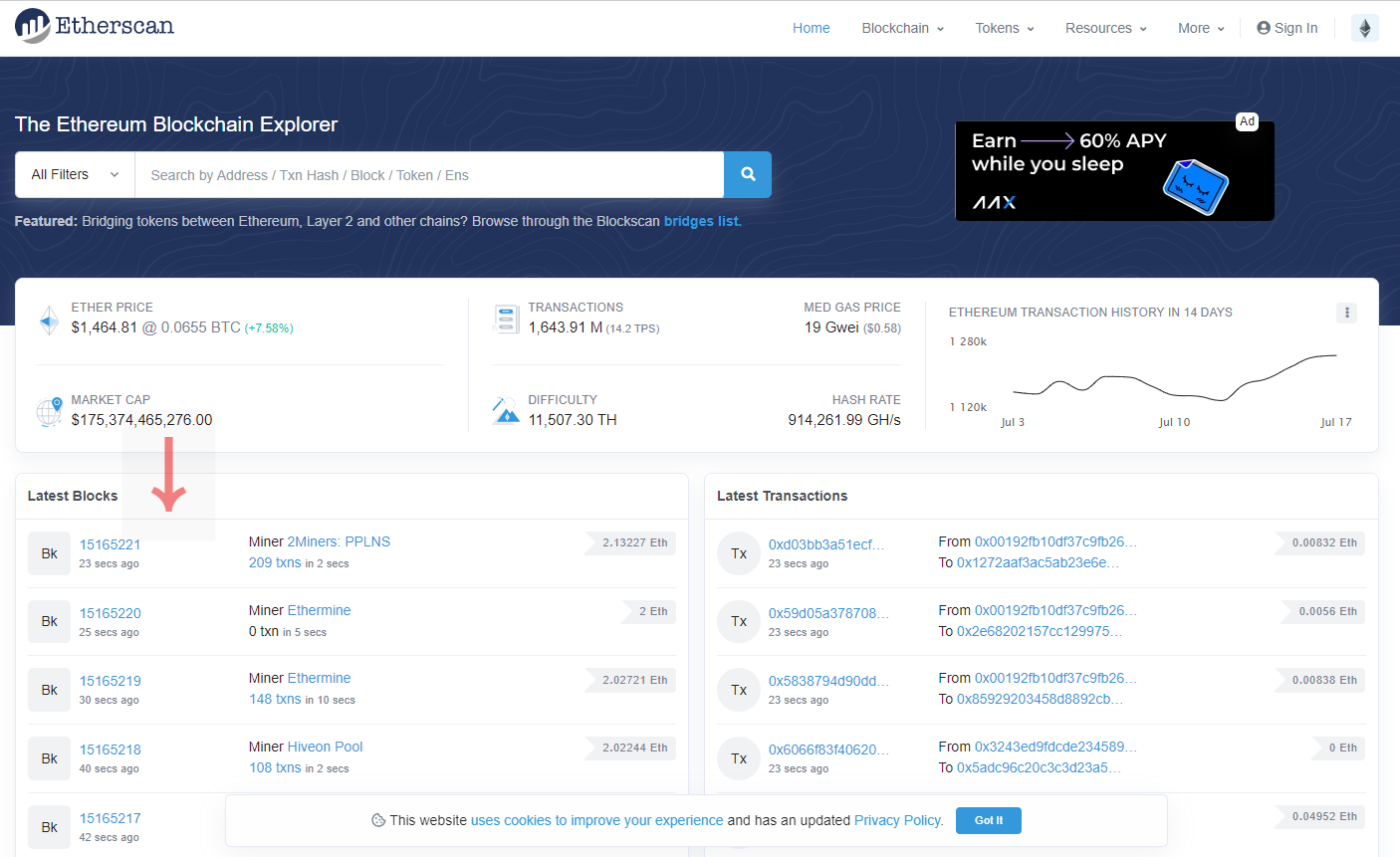Open the 108 txns link
1400x857 pixels.
275,767
